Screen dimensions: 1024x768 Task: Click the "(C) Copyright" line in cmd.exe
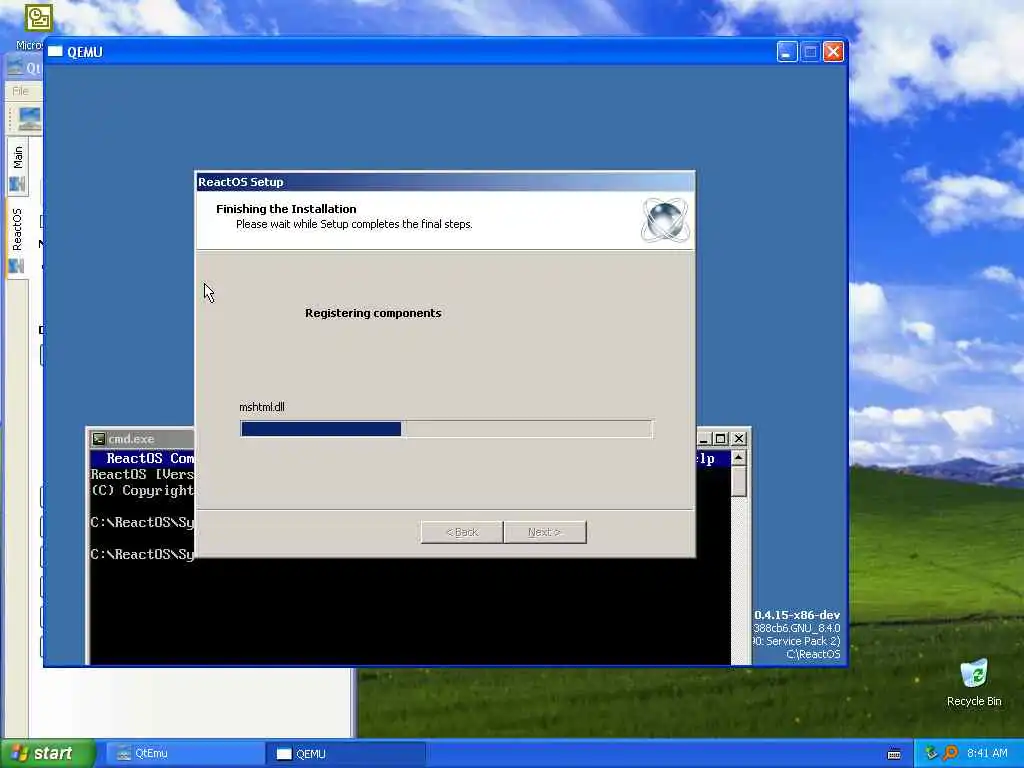142,490
